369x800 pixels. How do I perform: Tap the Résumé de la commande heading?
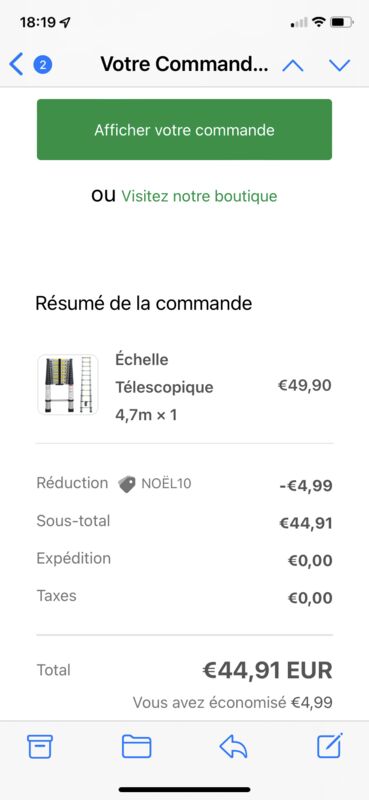click(143, 303)
